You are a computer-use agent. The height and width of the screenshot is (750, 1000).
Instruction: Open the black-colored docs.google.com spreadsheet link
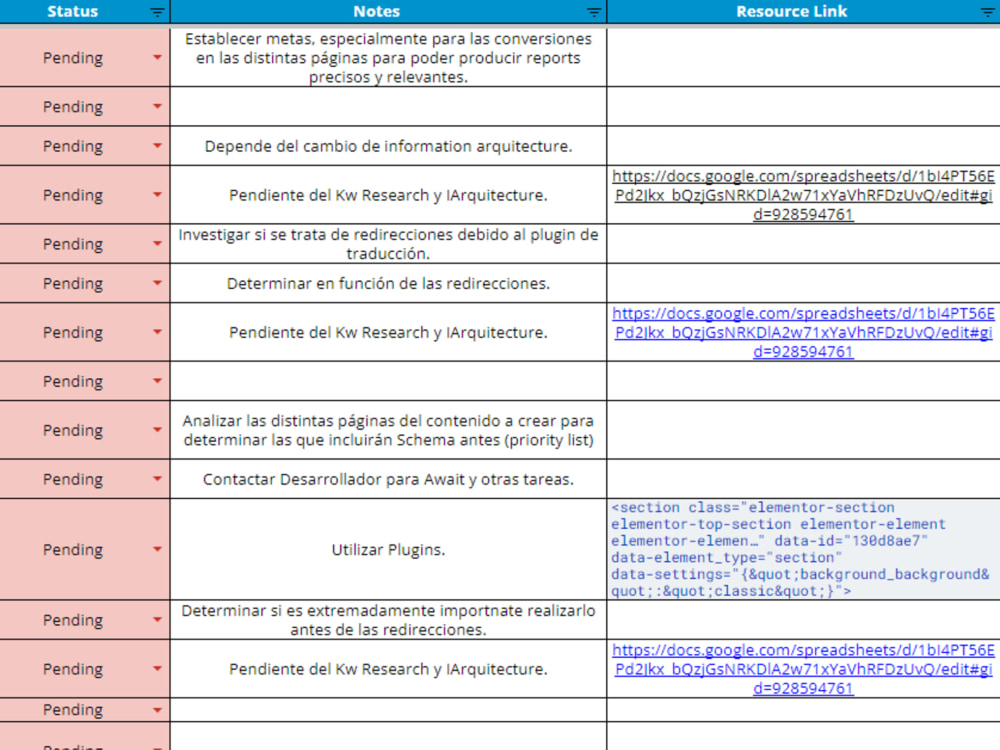(803, 195)
